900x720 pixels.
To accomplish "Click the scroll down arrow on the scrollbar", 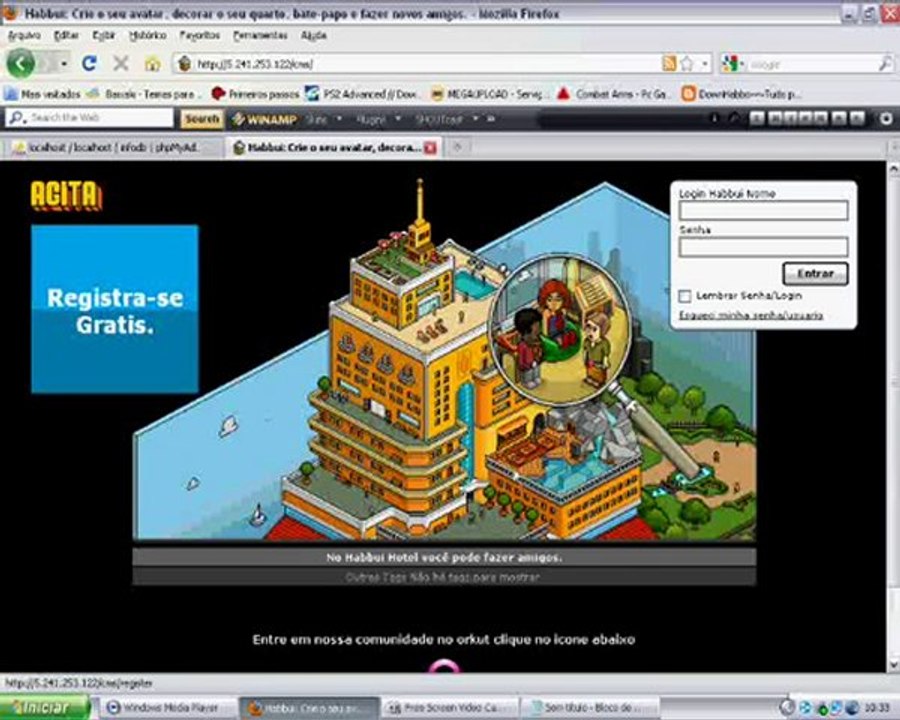I will pyautogui.click(x=894, y=665).
